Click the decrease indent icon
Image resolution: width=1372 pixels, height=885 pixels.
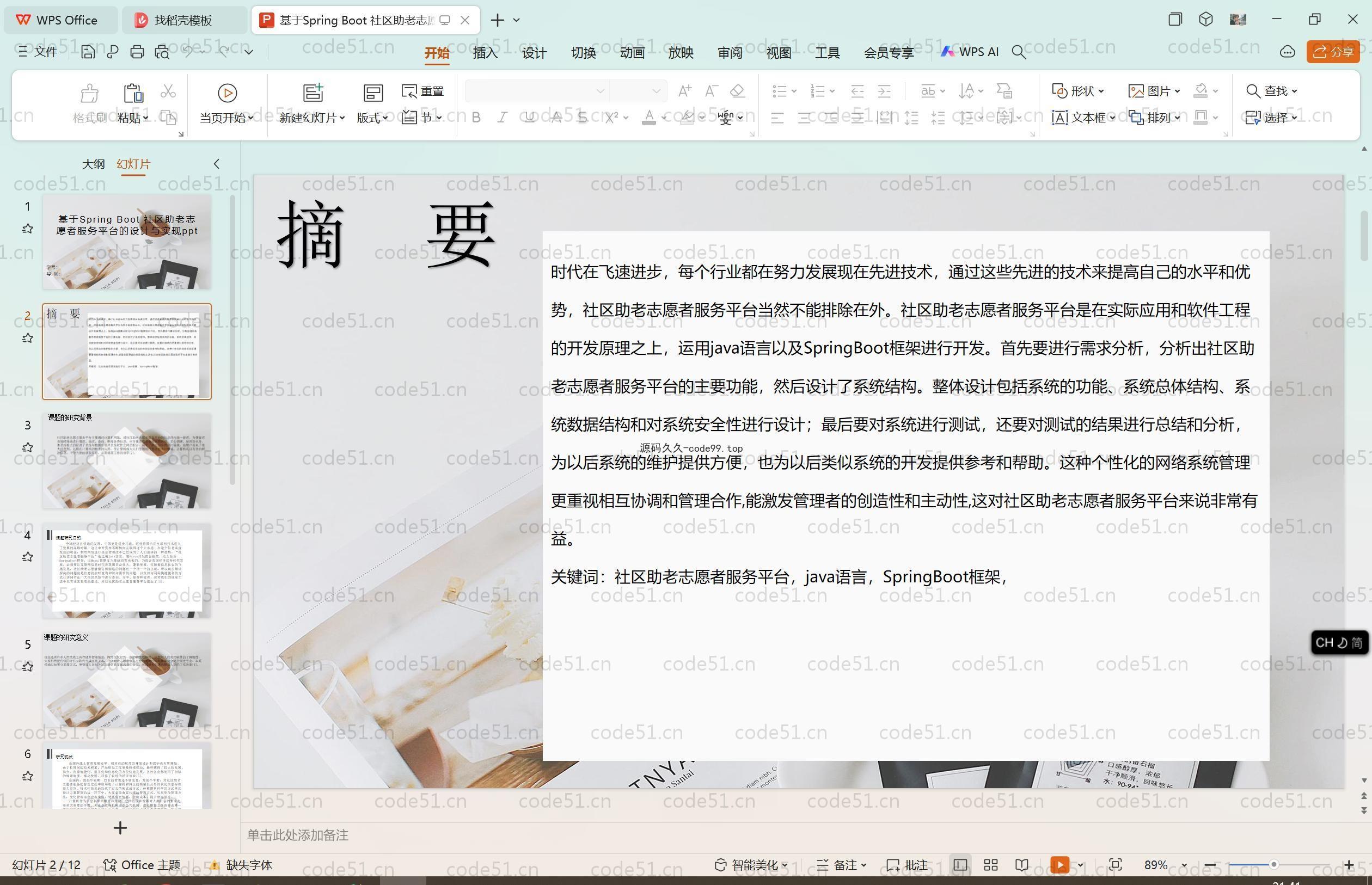click(857, 91)
